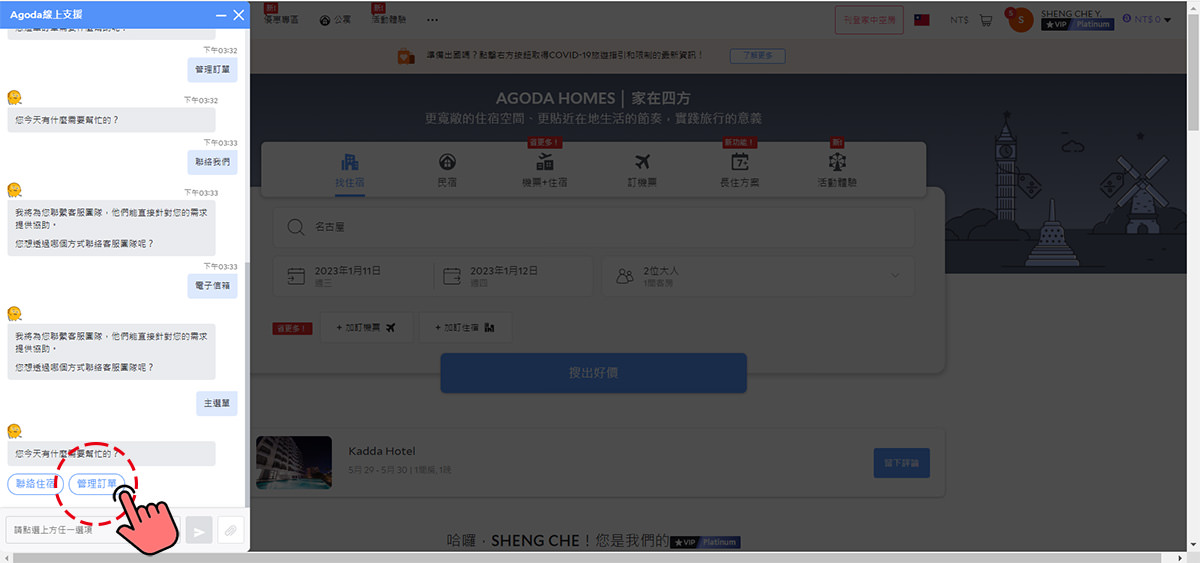Screen dimensions: 1200x563
Task: Click the 電子信箱 sent message bubble
Action: 212,285
